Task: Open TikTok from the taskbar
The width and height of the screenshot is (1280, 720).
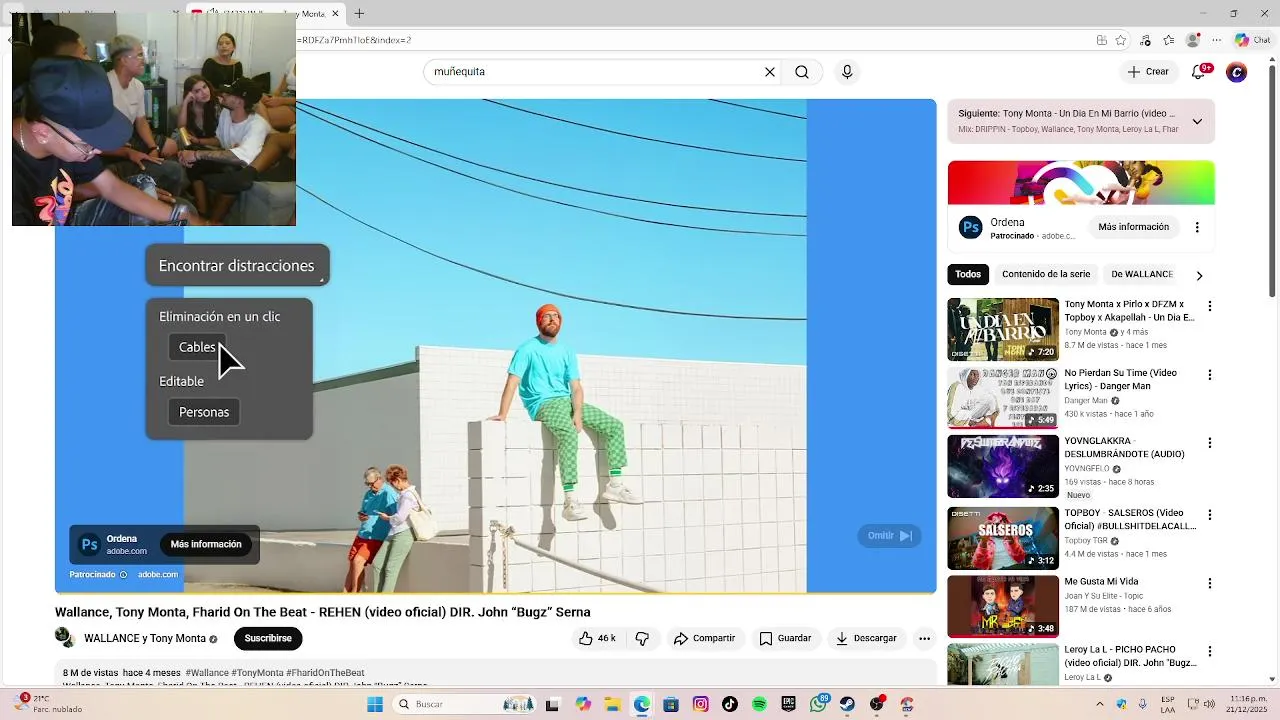Action: tap(730, 704)
